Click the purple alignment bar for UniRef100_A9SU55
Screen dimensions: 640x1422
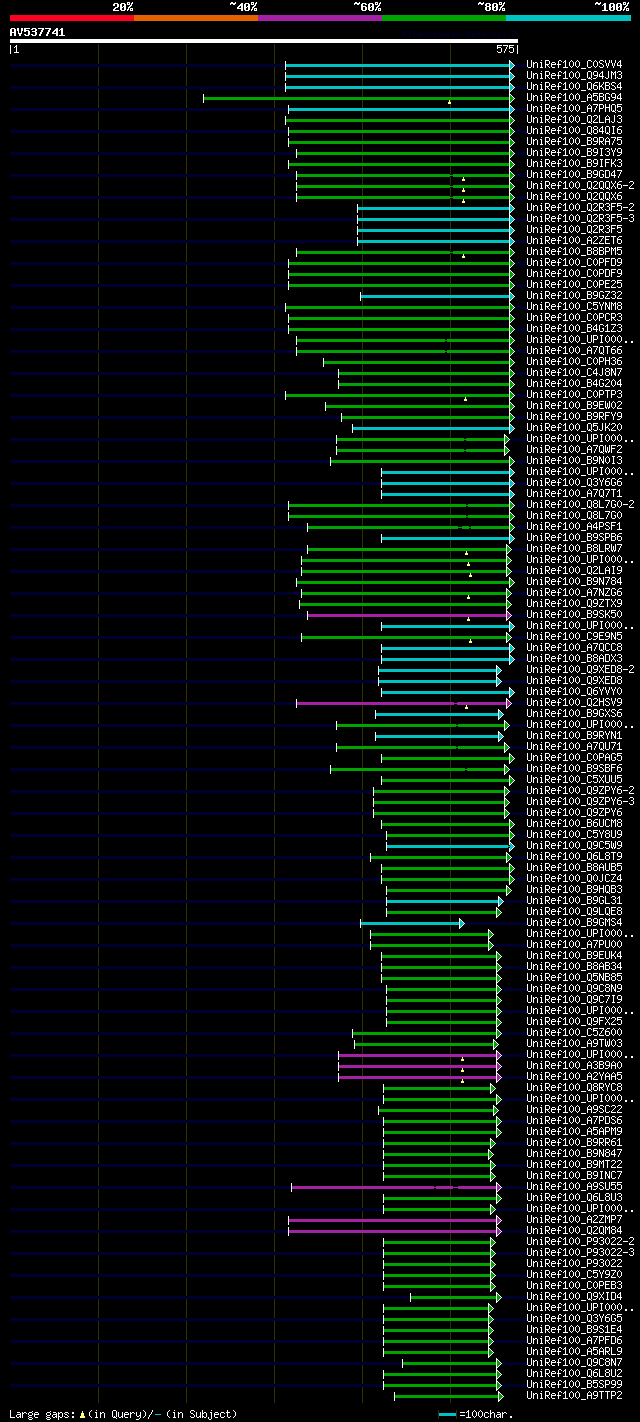(395, 1187)
